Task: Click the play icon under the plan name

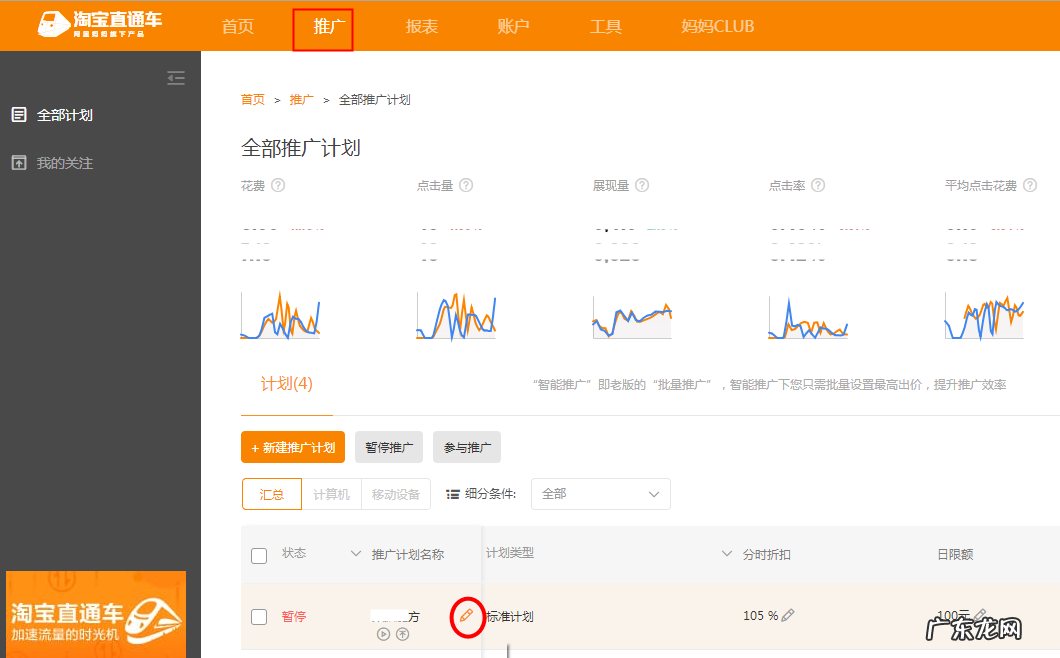Action: pyautogui.click(x=383, y=634)
